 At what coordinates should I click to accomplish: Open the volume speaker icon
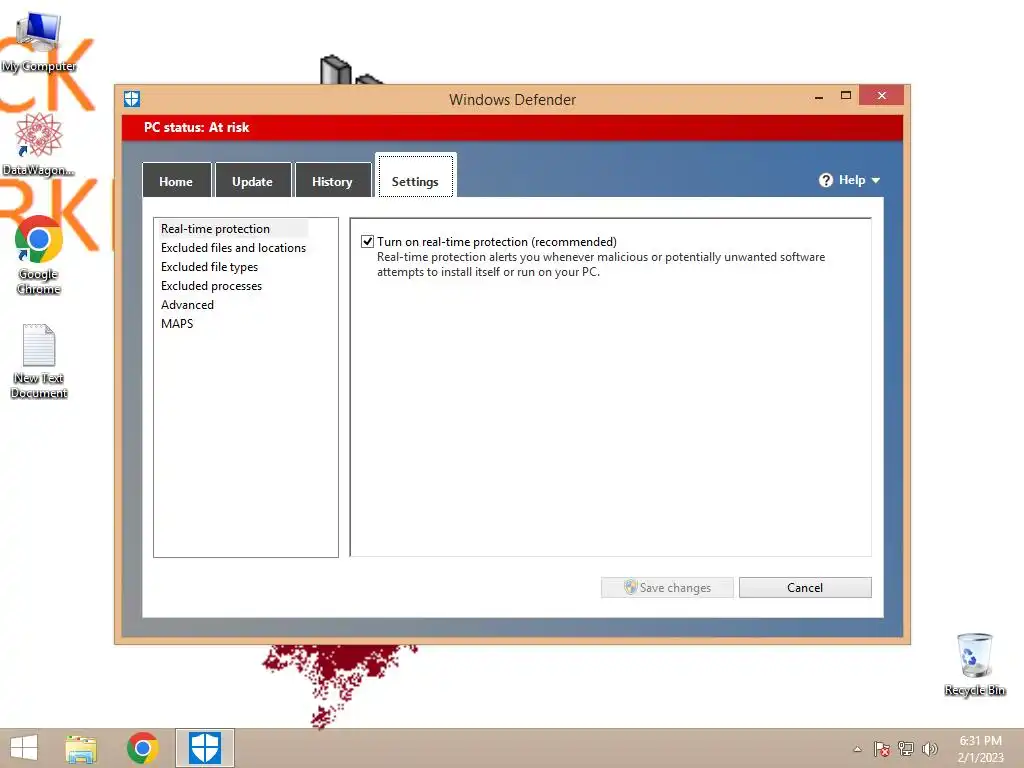[930, 748]
